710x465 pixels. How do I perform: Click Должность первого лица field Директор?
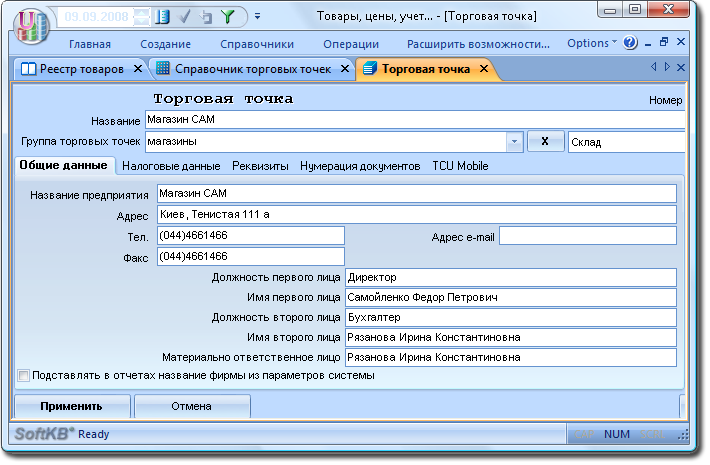(x=511, y=278)
